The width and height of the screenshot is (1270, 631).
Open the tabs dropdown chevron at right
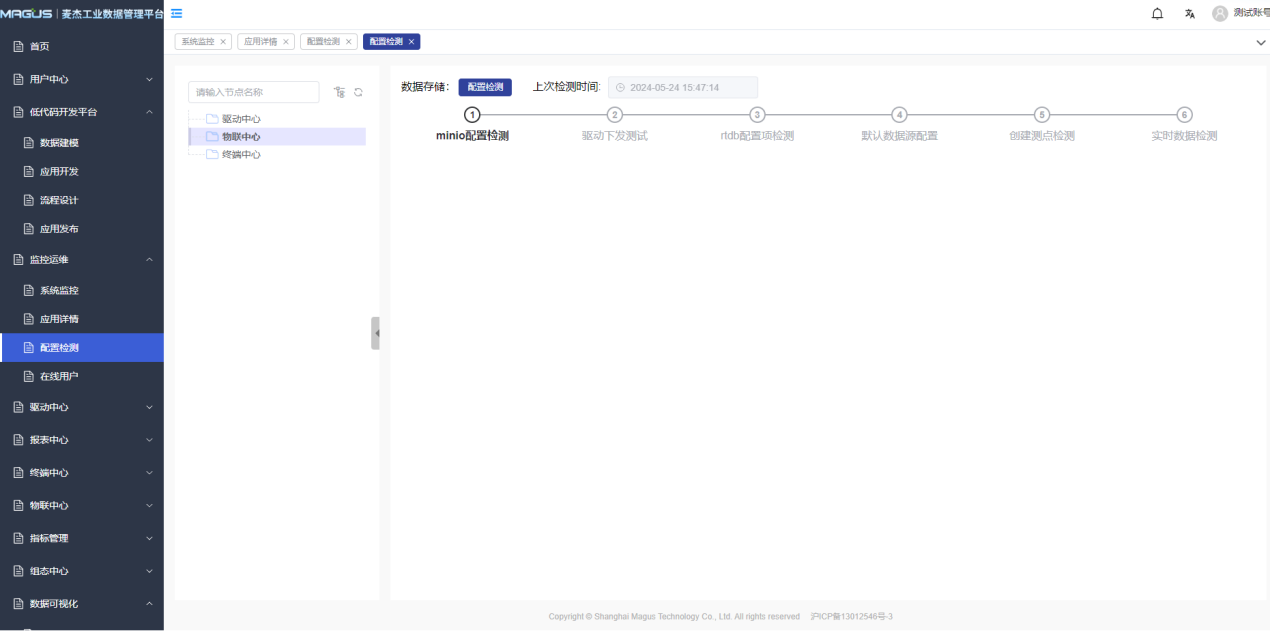point(1260,43)
